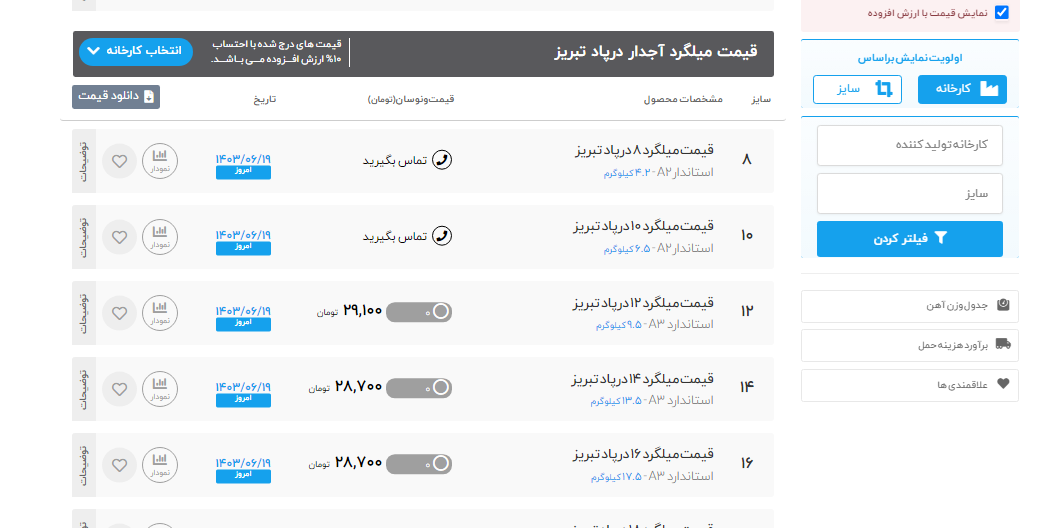The width and height of the screenshot is (1044, 528).
Task: Click the phone icon in rebar 8 row
Action: [441, 160]
